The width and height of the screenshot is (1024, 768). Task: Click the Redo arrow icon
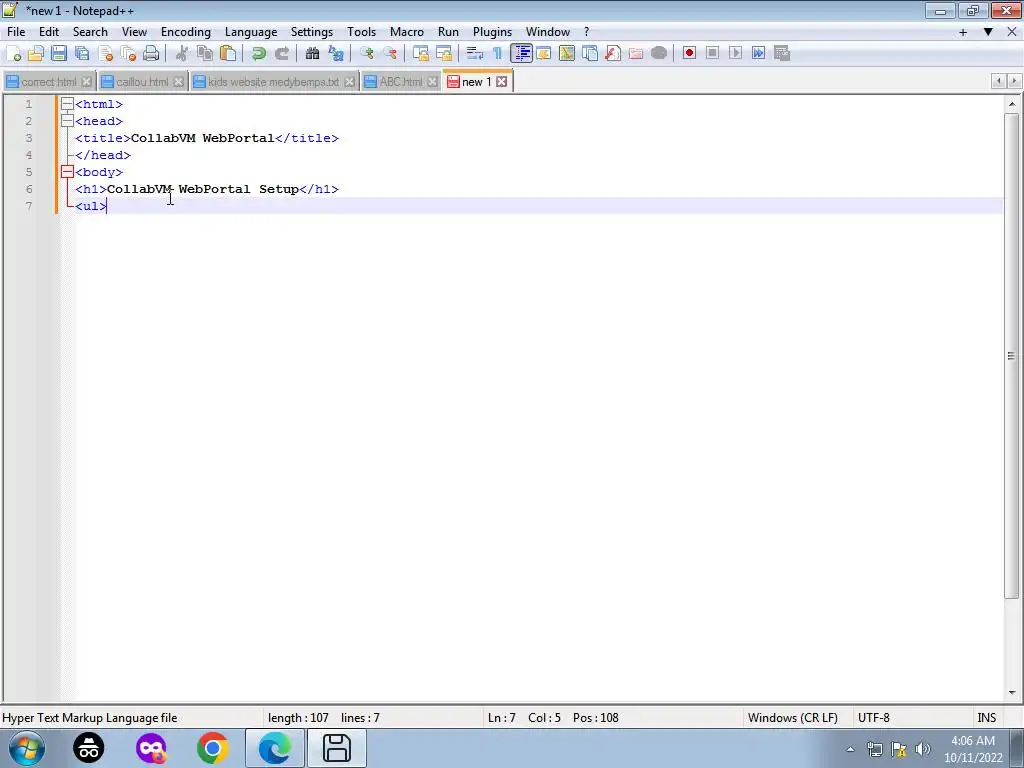(x=281, y=54)
